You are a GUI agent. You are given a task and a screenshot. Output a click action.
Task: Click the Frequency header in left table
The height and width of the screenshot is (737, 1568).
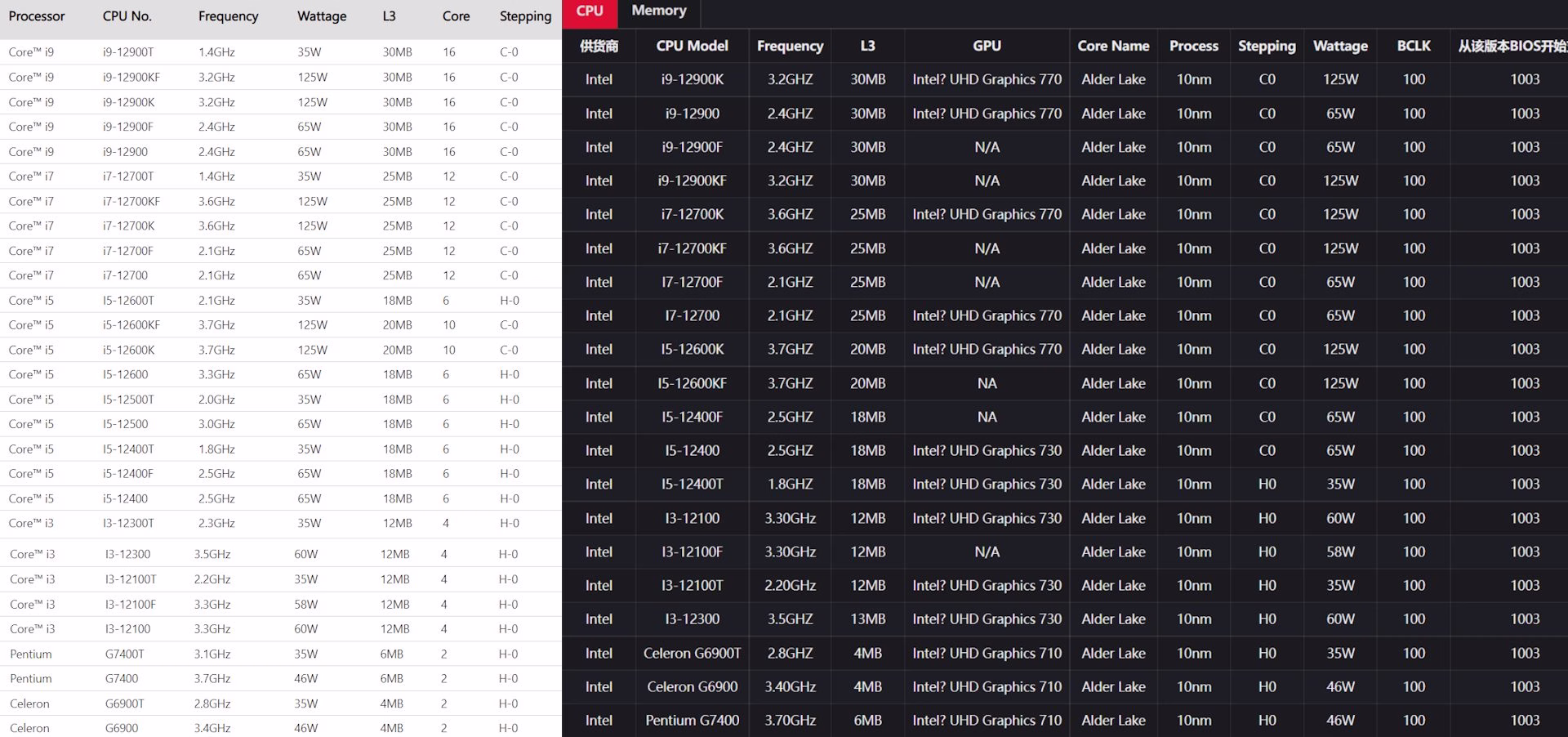click(x=228, y=16)
